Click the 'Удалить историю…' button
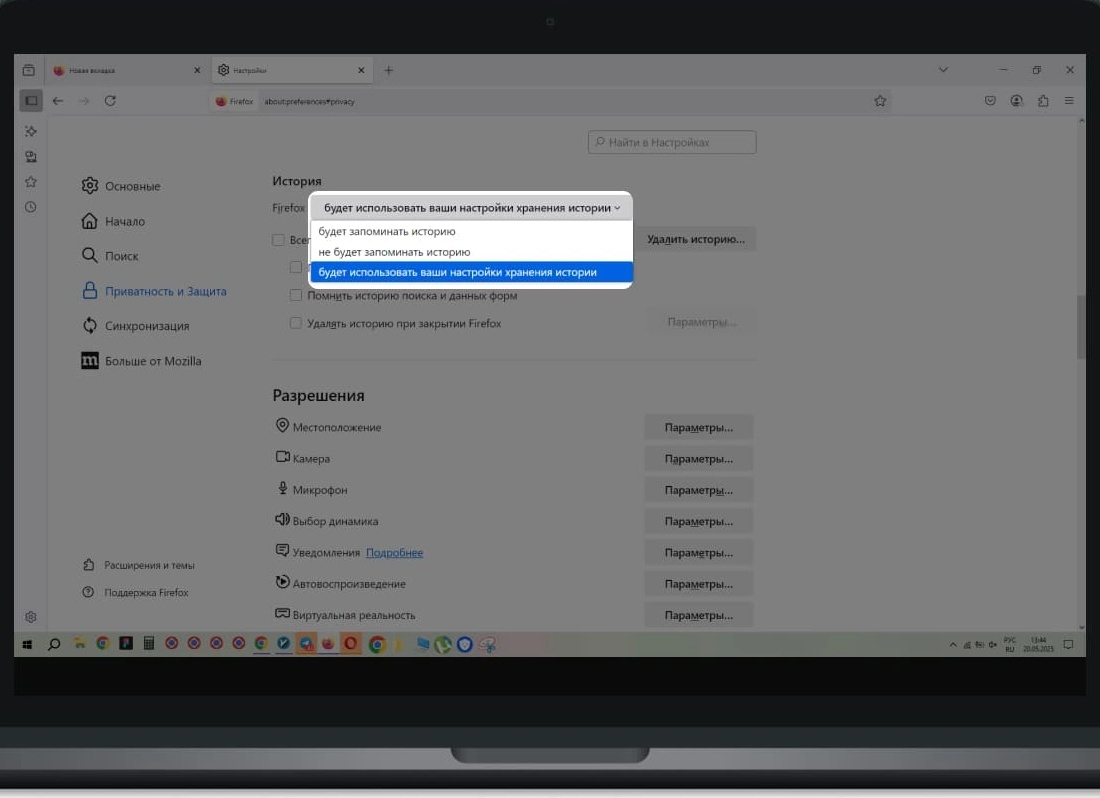The image size is (1100, 798). (x=695, y=239)
